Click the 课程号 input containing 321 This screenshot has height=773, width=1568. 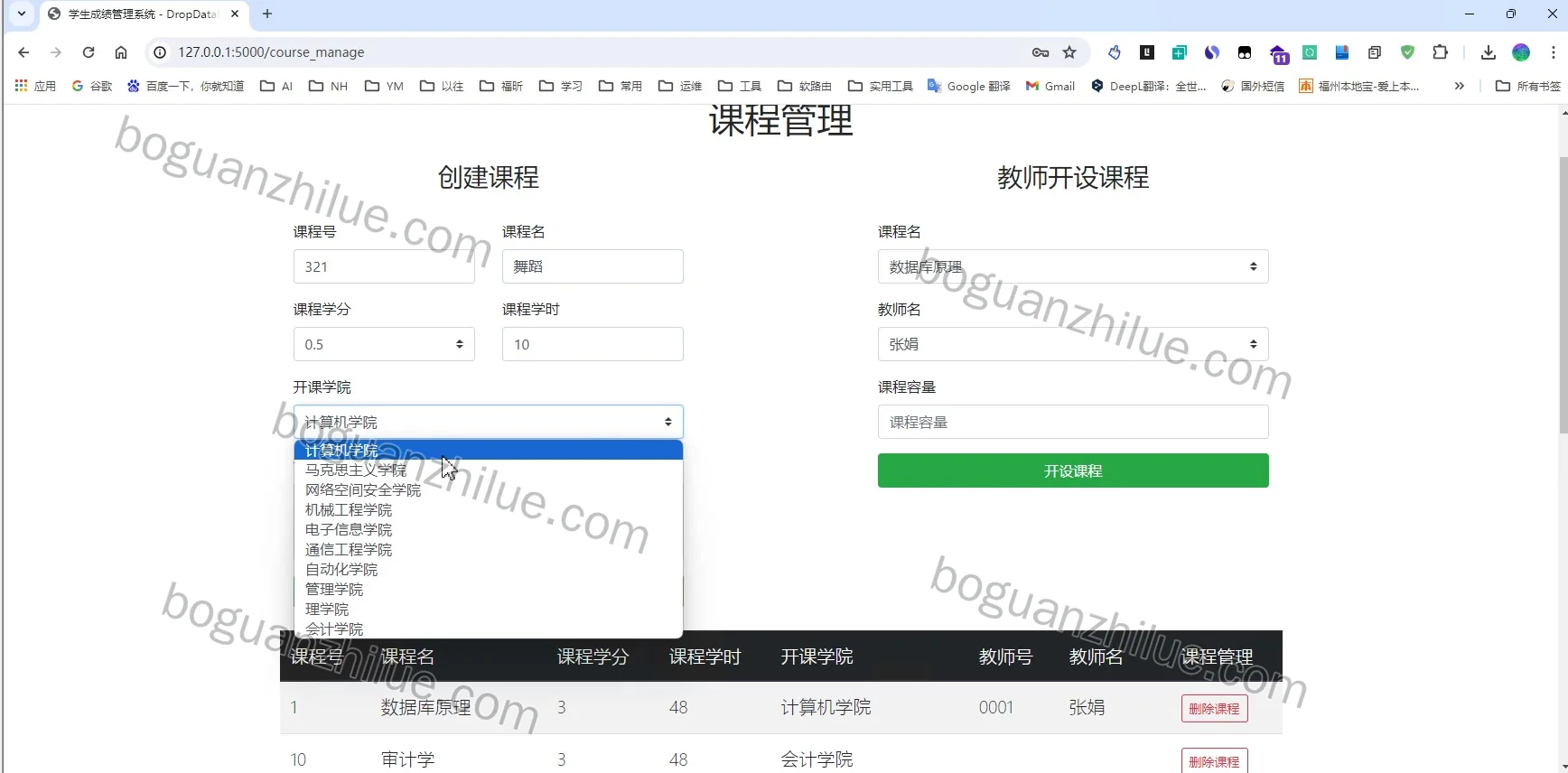click(x=384, y=266)
